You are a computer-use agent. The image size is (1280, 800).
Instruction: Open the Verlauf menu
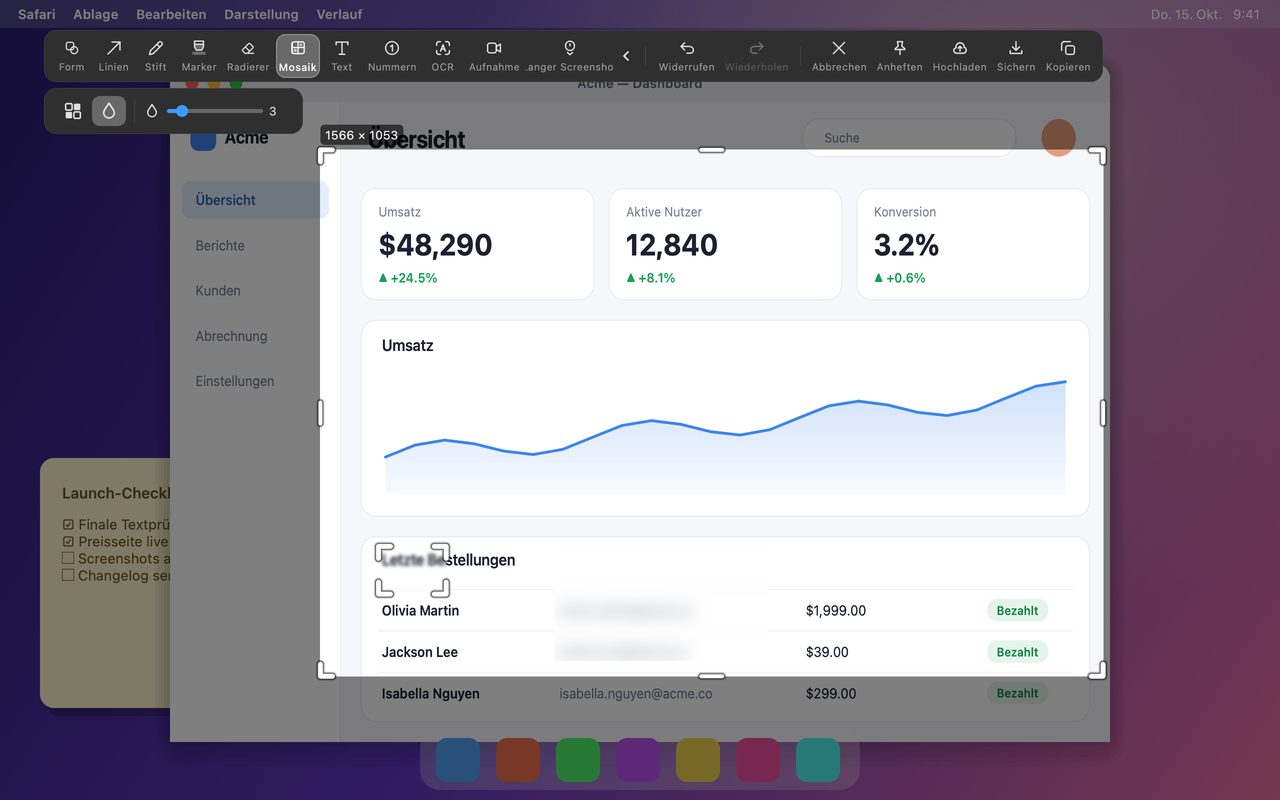coord(339,14)
